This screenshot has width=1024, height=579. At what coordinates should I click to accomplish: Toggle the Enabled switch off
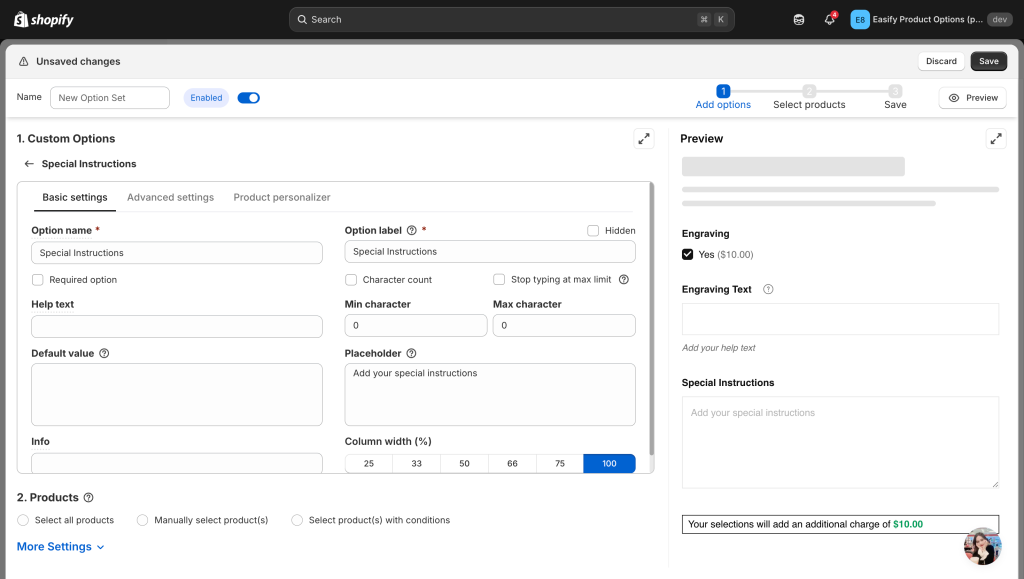click(248, 98)
